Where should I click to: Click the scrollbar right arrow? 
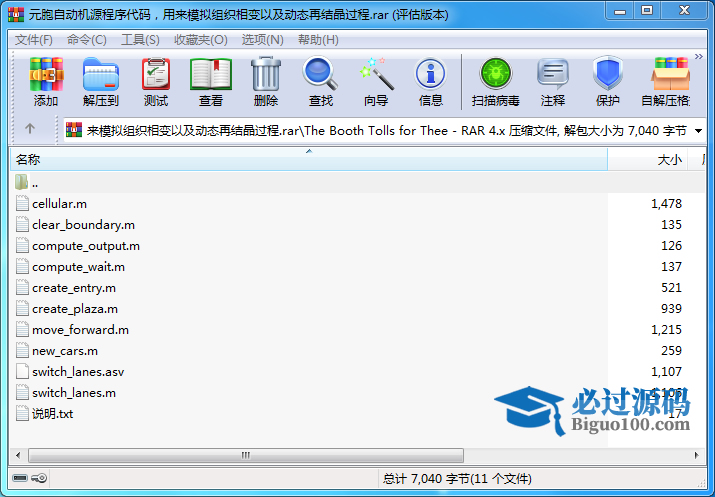click(696, 455)
